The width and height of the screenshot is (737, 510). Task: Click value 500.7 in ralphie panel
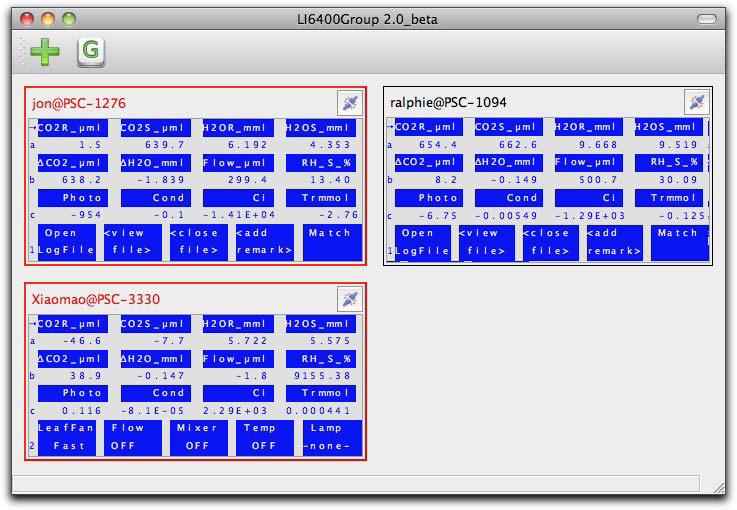click(598, 180)
